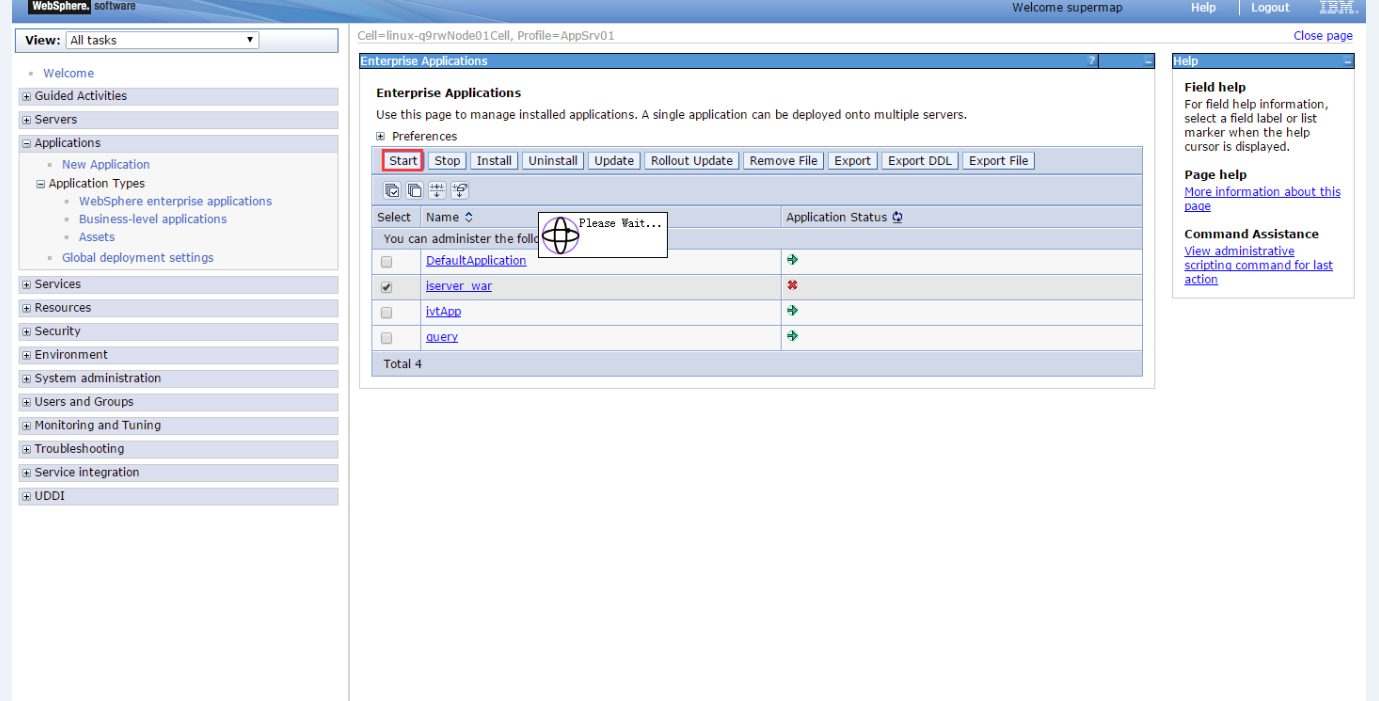Viewport: 1379px width, 701px height.
Task: Open Help in the top banner
Action: click(1203, 8)
